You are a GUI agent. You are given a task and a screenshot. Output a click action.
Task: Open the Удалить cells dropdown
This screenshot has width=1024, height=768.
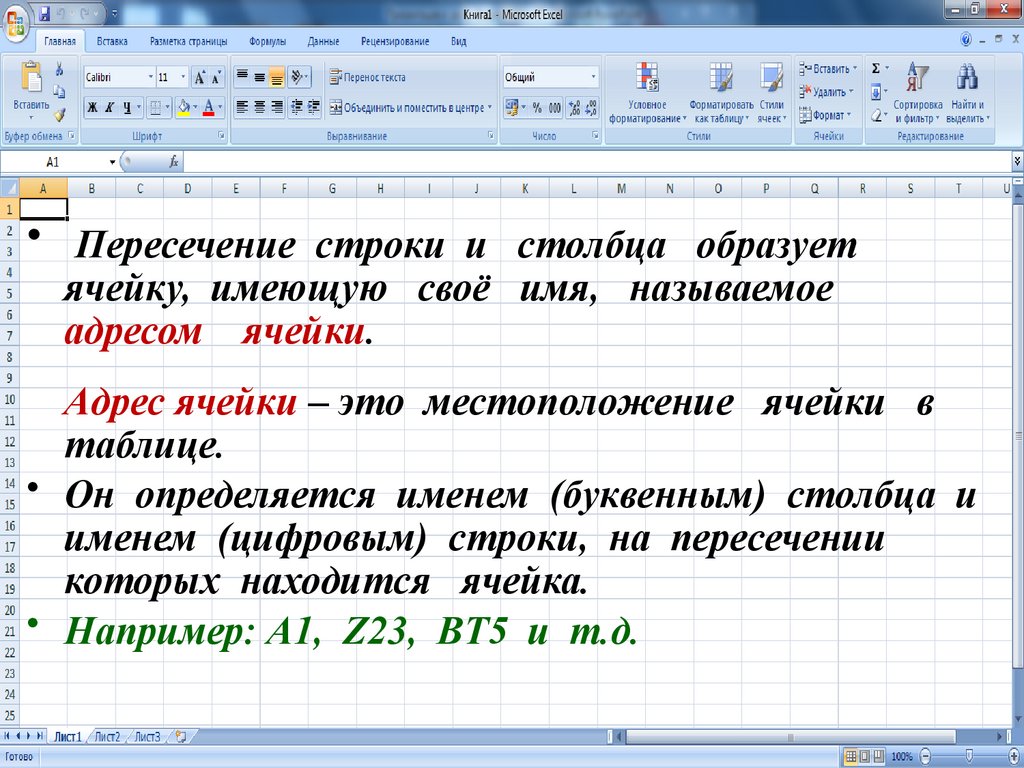click(826, 92)
